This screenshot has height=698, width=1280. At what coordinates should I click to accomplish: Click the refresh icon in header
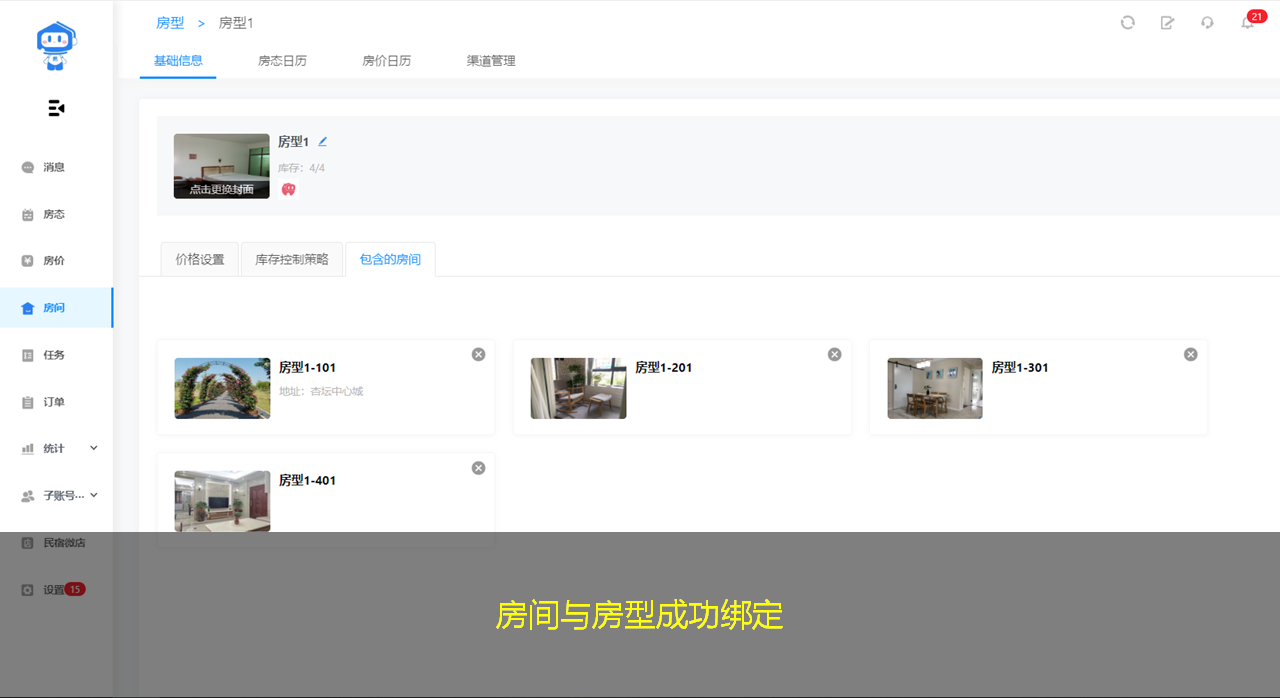click(x=1128, y=22)
